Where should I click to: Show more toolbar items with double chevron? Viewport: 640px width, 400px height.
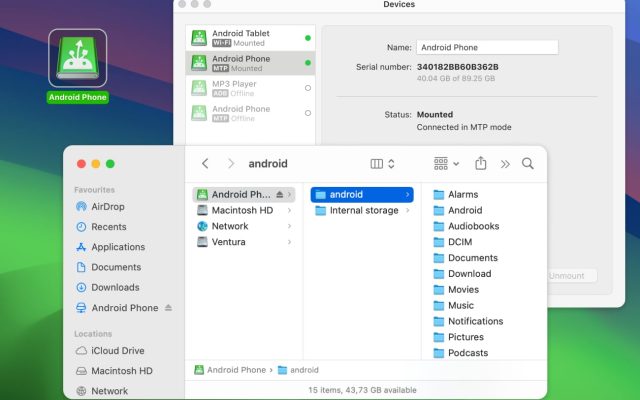coord(505,164)
